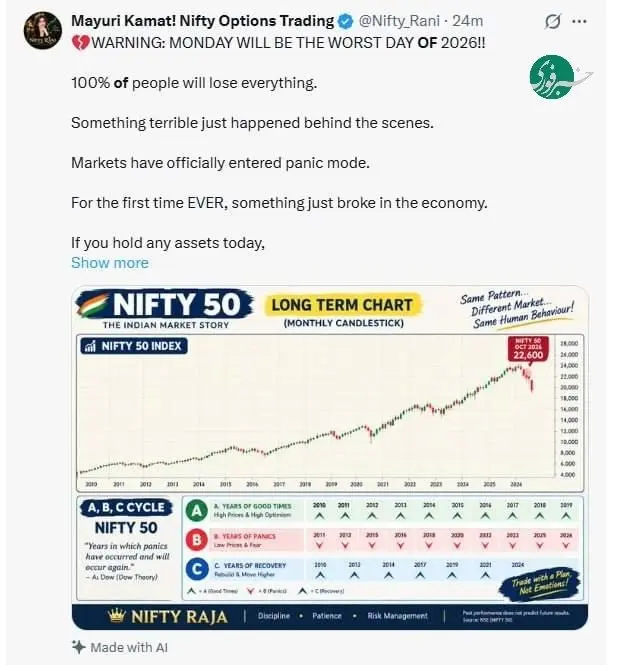Click the Grok circle-slash icon
The image size is (633, 665).
tap(552, 21)
